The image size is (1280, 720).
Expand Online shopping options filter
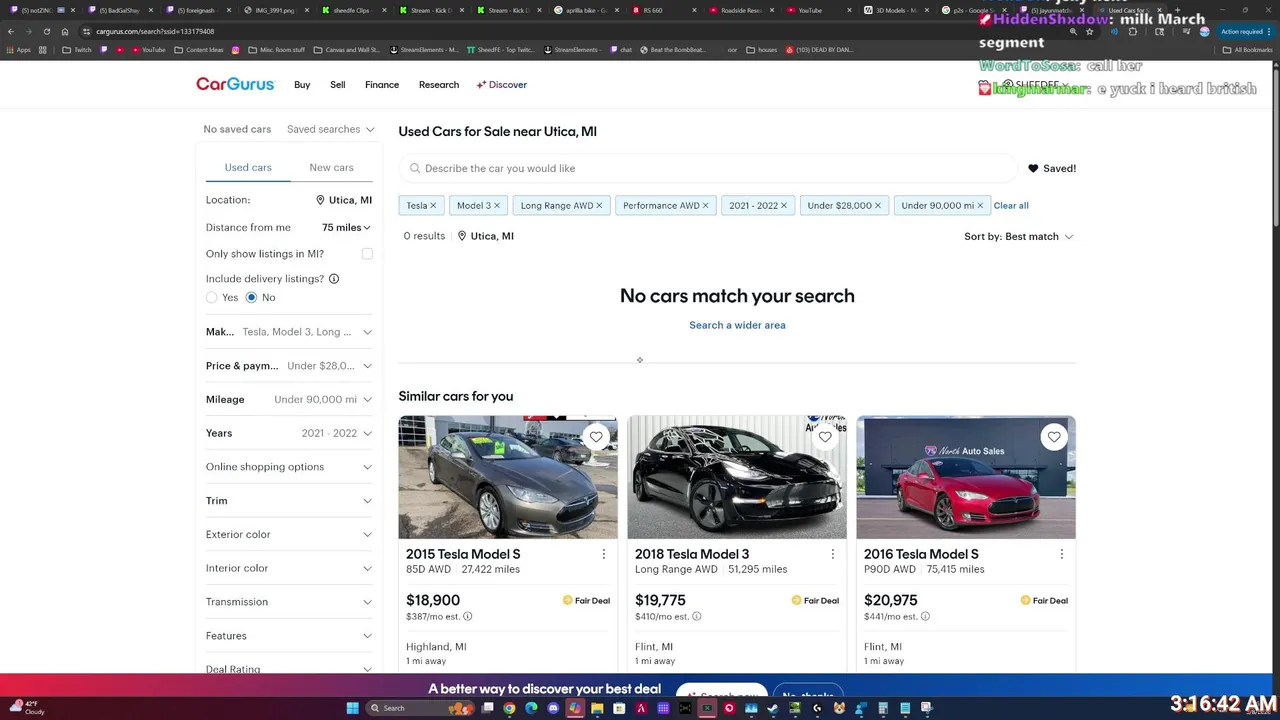(289, 467)
